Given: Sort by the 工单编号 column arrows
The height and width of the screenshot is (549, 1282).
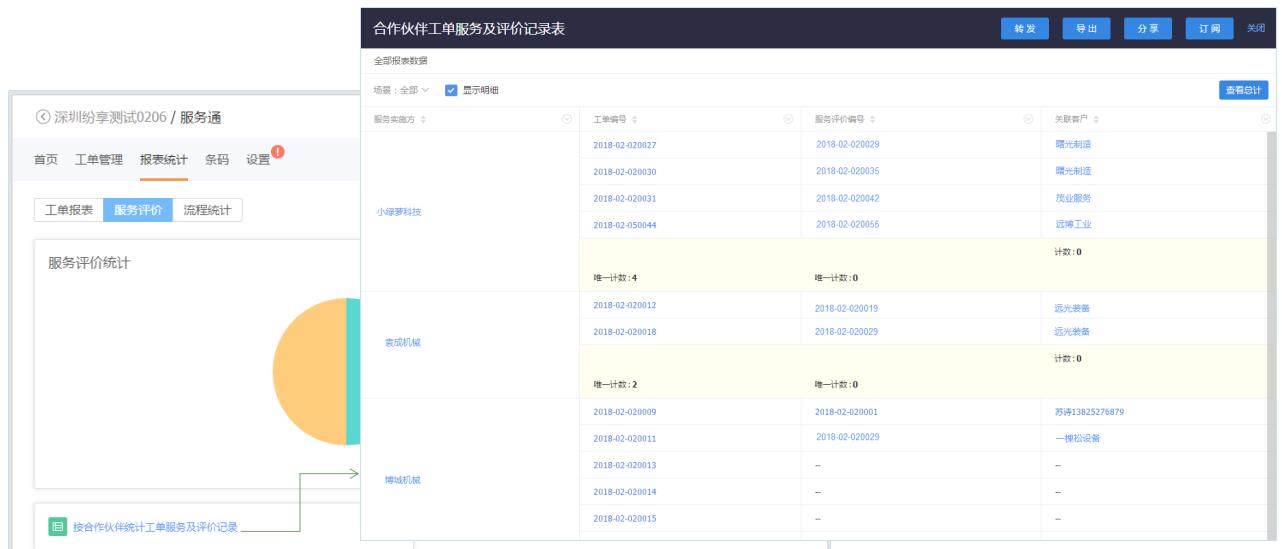Looking at the screenshot, I should coord(634,119).
